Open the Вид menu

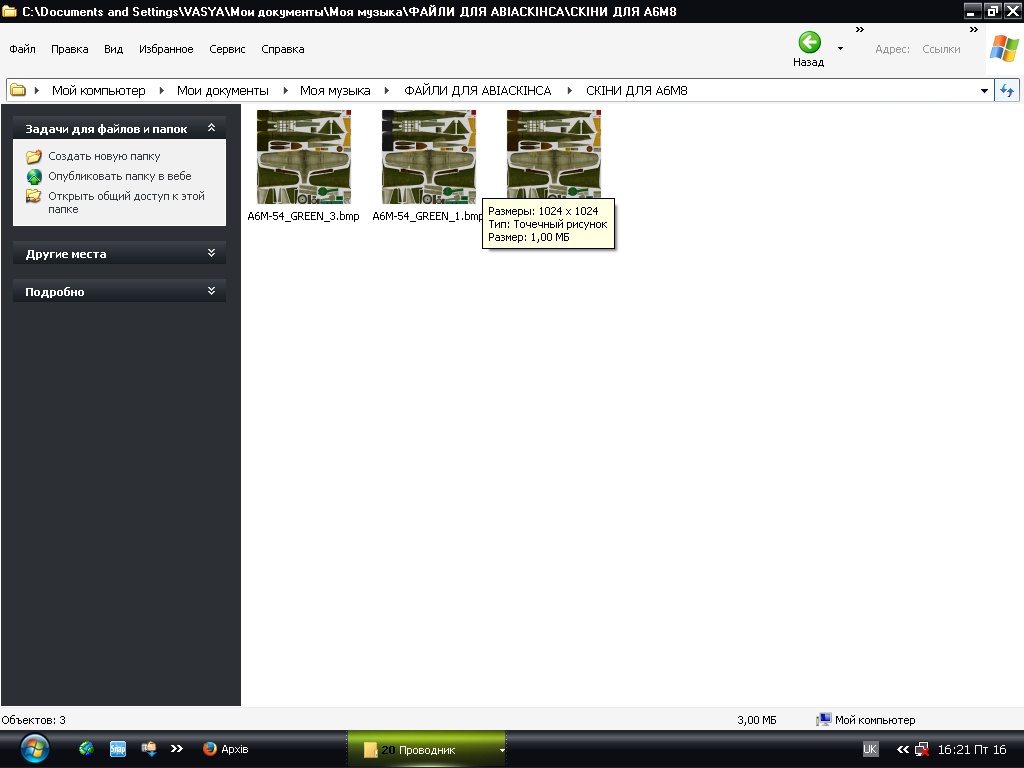[x=114, y=49]
